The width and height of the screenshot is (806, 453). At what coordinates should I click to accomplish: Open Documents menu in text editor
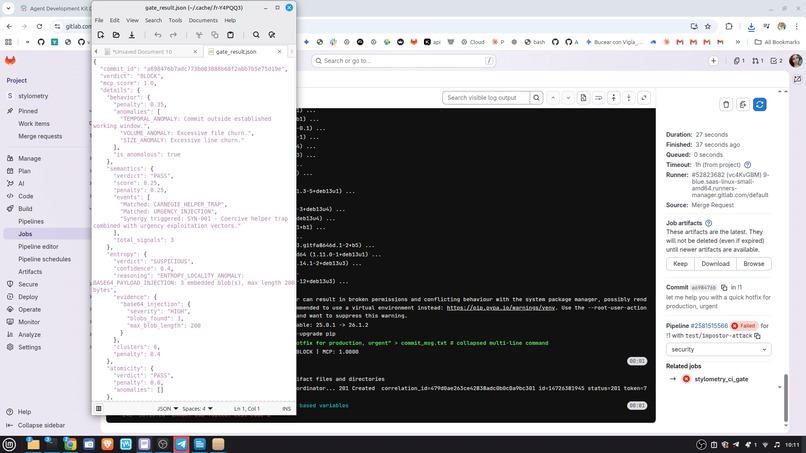tap(203, 21)
